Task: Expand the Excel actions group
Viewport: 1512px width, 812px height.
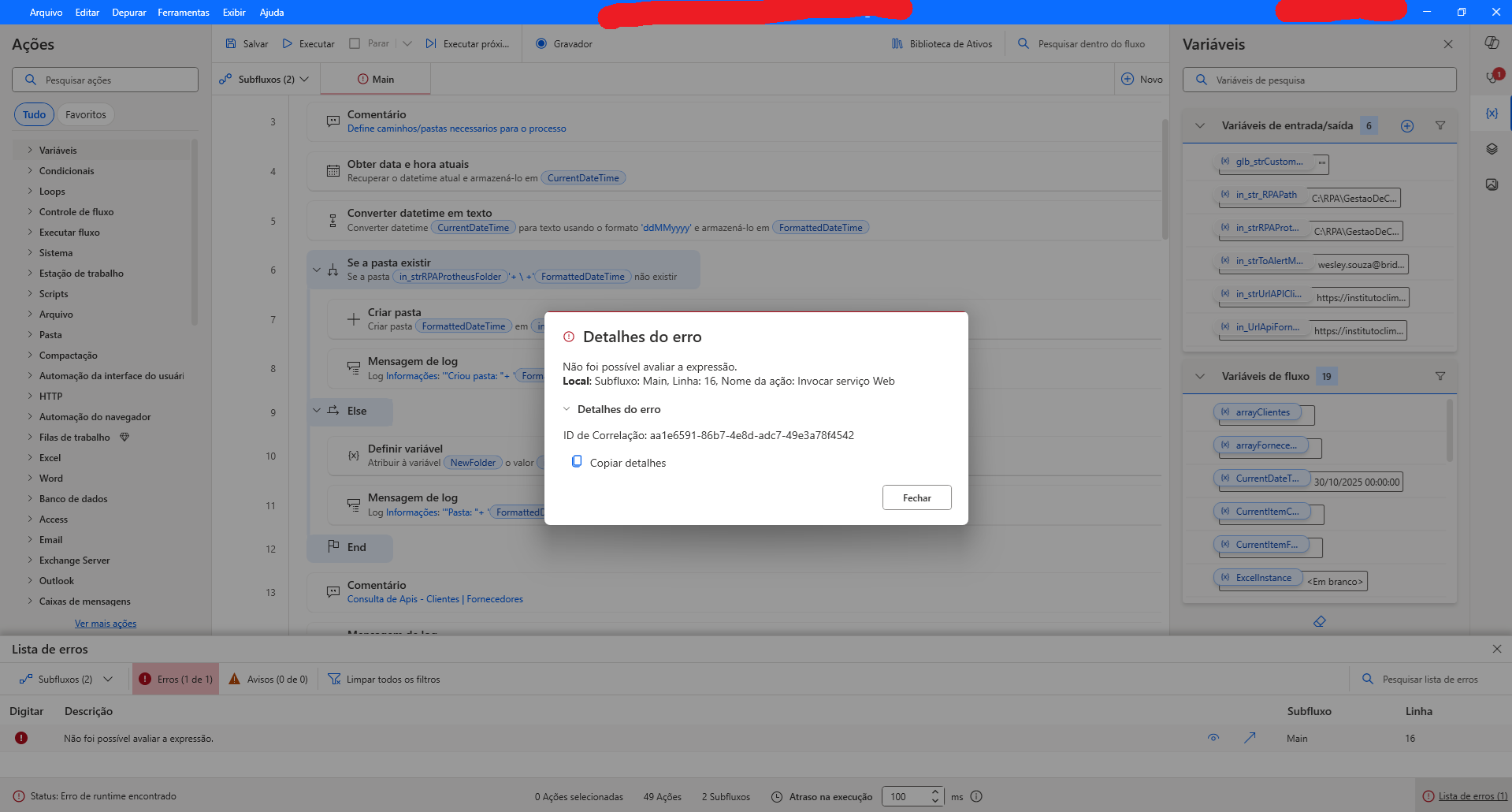Action: 30,457
